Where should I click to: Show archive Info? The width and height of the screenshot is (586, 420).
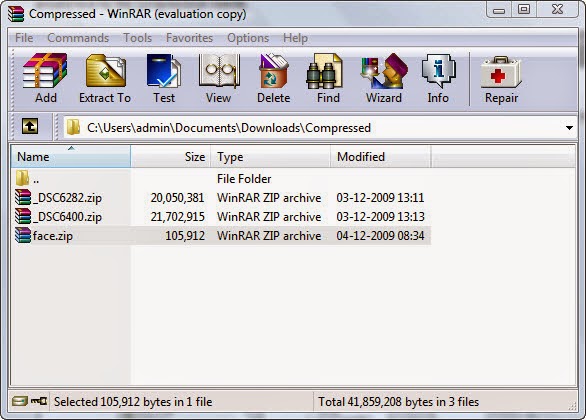438,71
